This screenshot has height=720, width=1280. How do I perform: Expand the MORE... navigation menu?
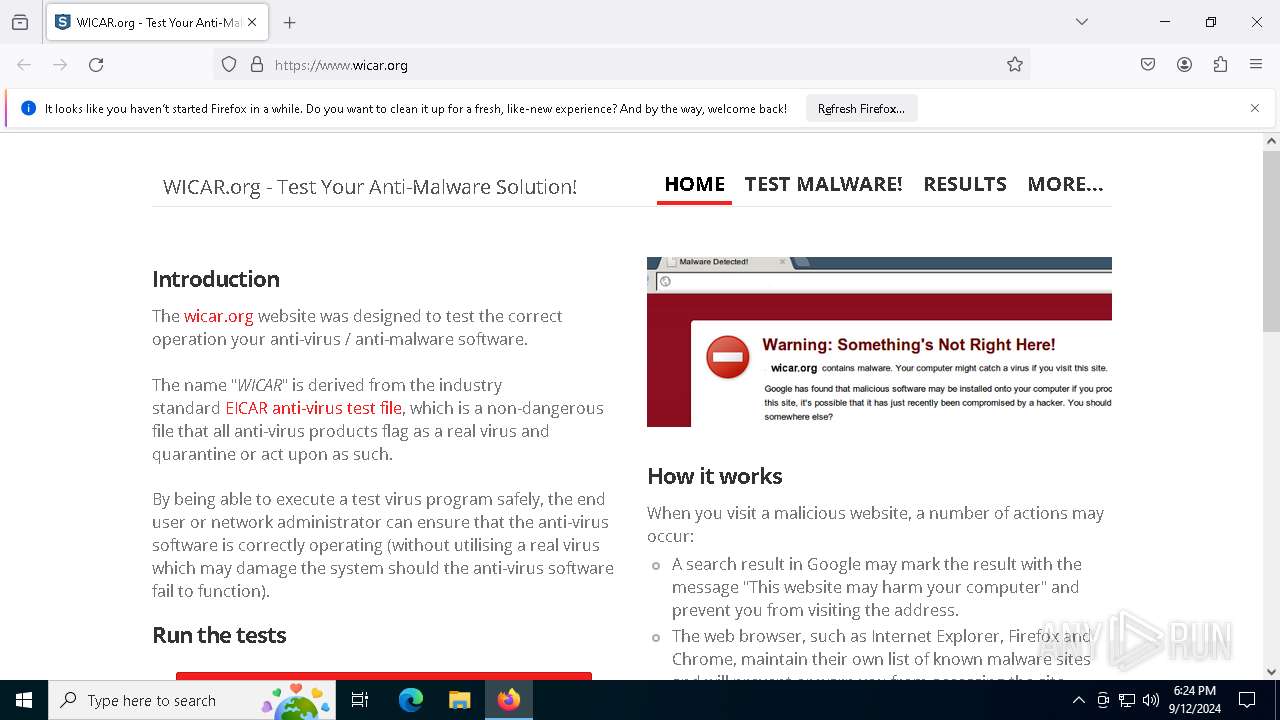pos(1065,184)
